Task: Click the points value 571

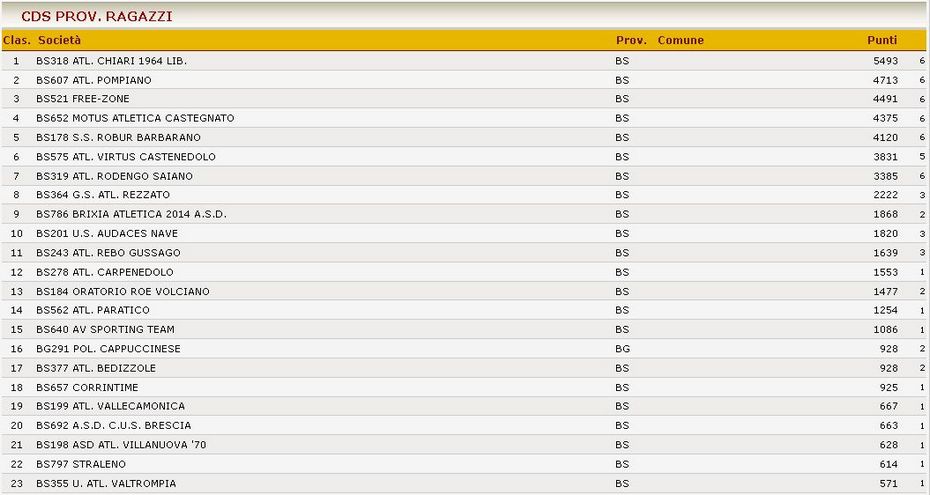Action: click(889, 483)
